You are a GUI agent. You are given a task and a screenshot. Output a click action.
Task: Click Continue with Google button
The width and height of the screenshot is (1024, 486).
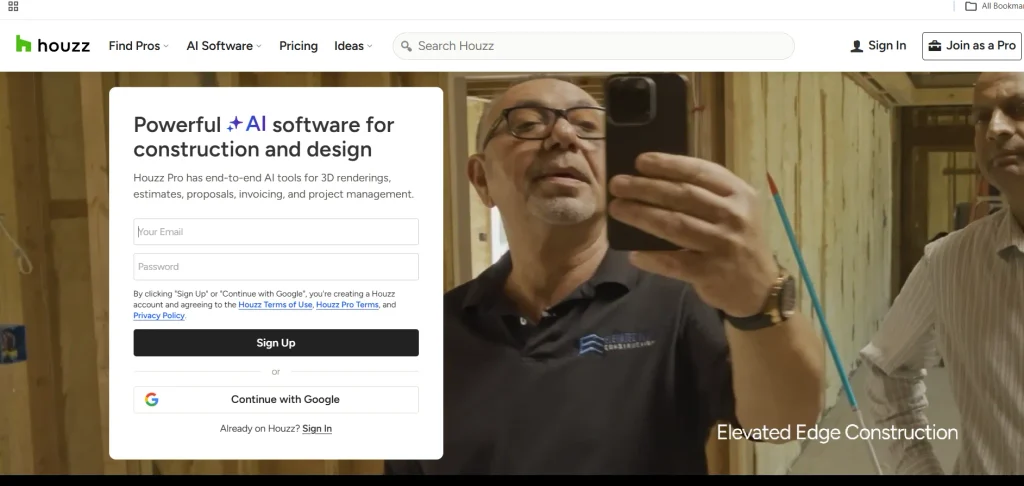[x=276, y=399]
